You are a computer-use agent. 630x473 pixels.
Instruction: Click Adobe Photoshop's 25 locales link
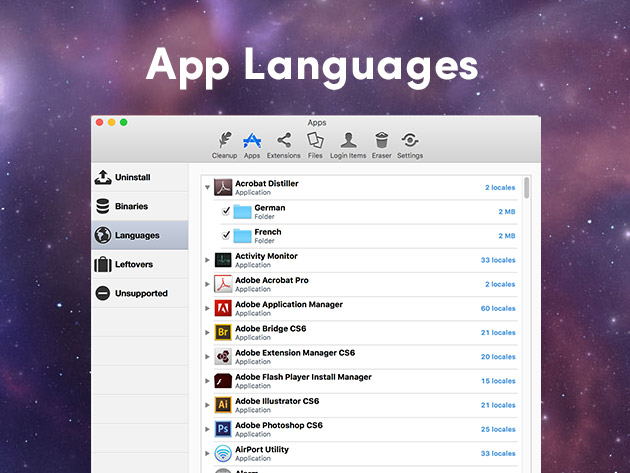[x=498, y=429]
